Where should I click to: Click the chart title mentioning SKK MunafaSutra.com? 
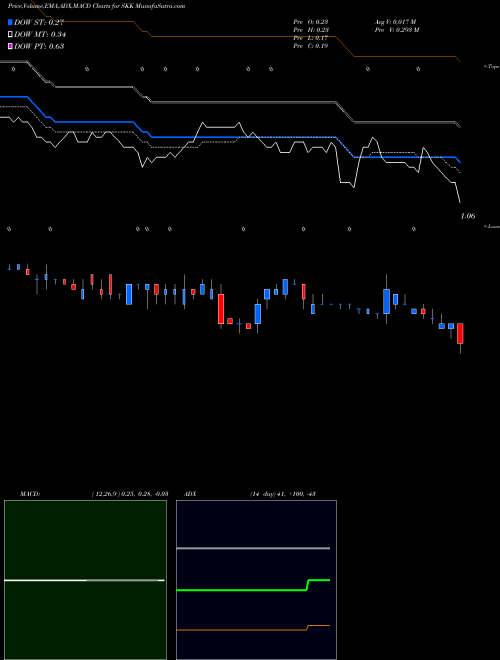tap(96, 6)
